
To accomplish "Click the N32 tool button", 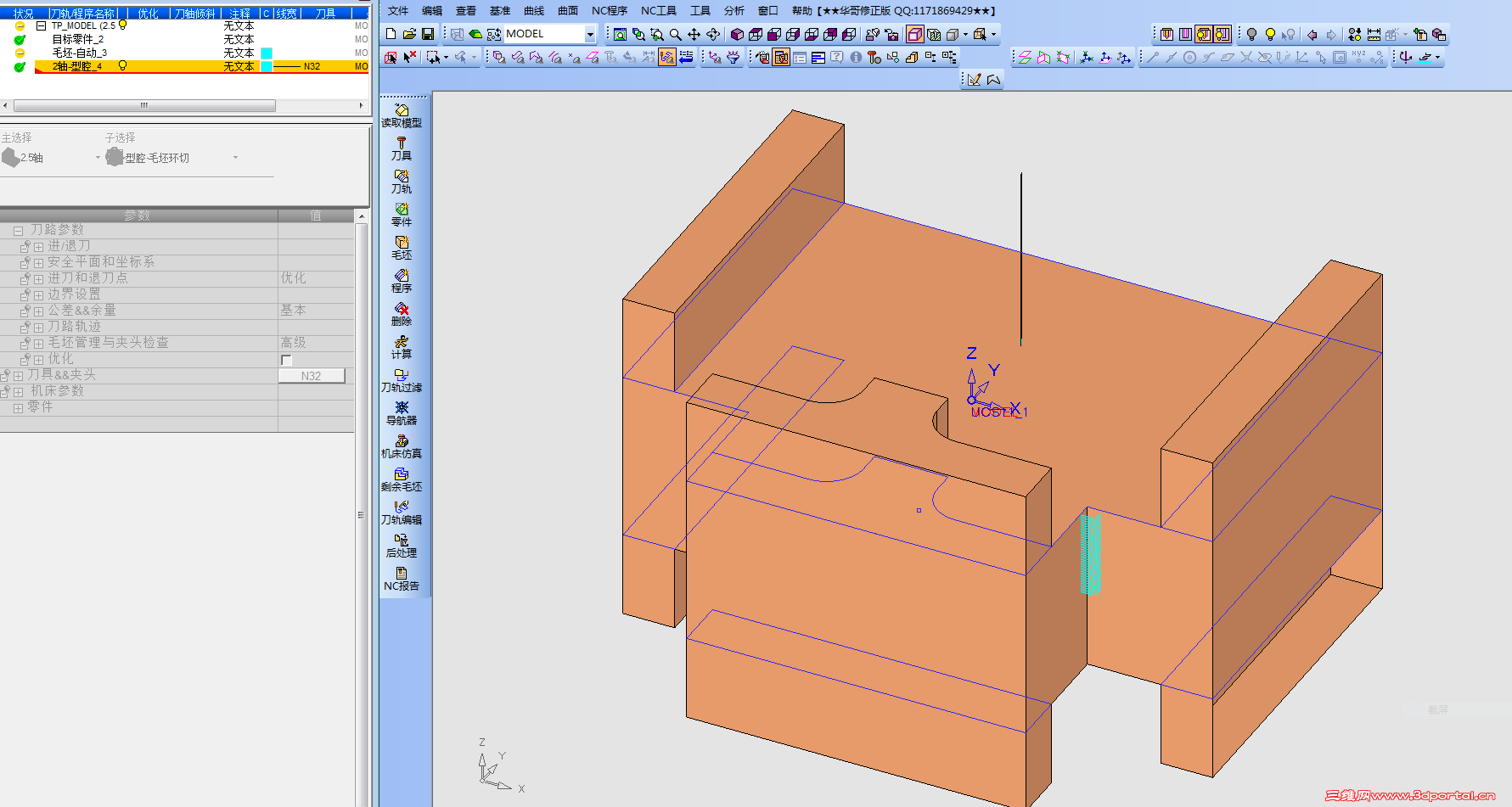I will pyautogui.click(x=312, y=376).
